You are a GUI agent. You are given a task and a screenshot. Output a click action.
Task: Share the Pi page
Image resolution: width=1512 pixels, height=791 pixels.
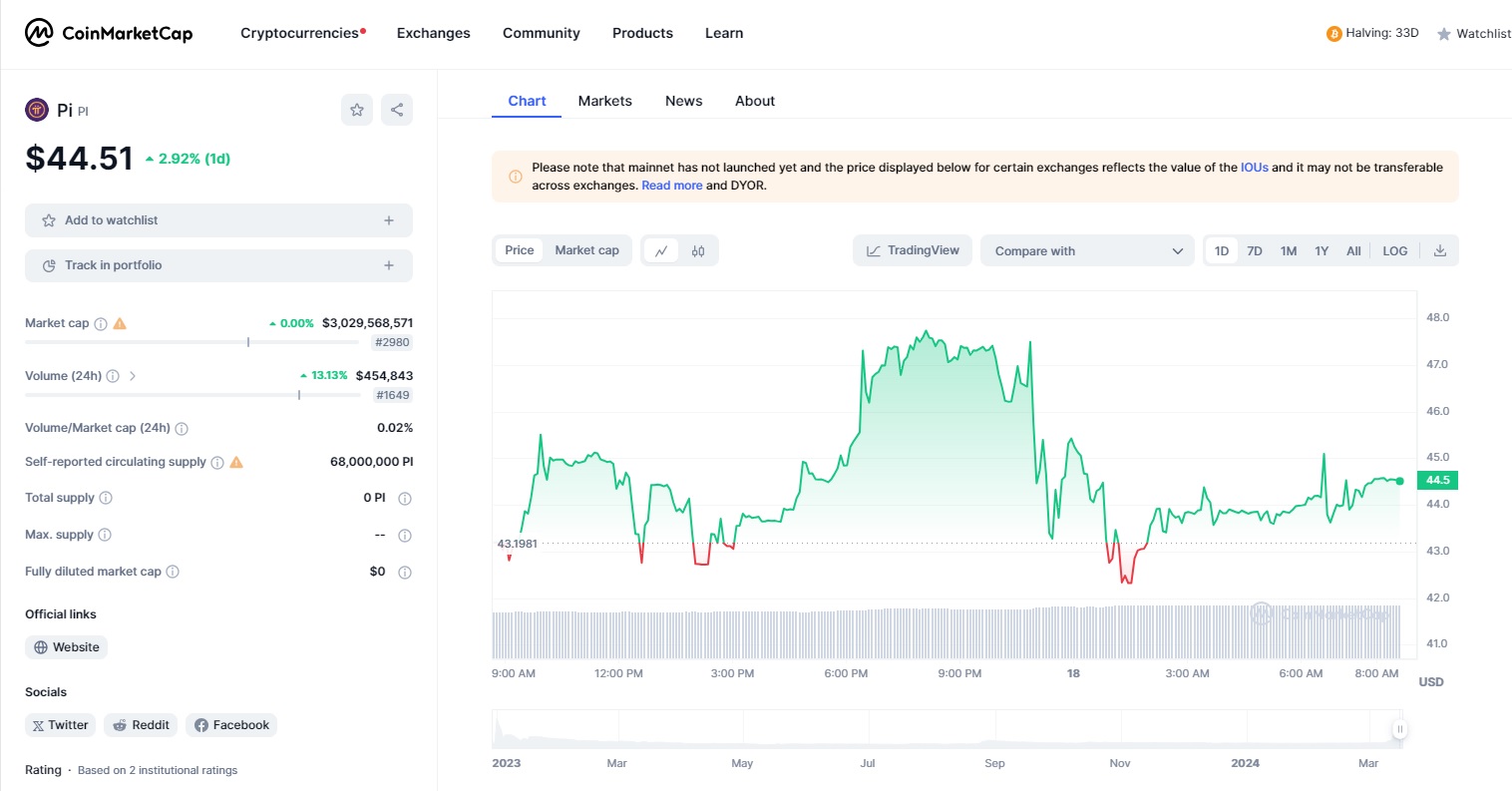(x=397, y=110)
